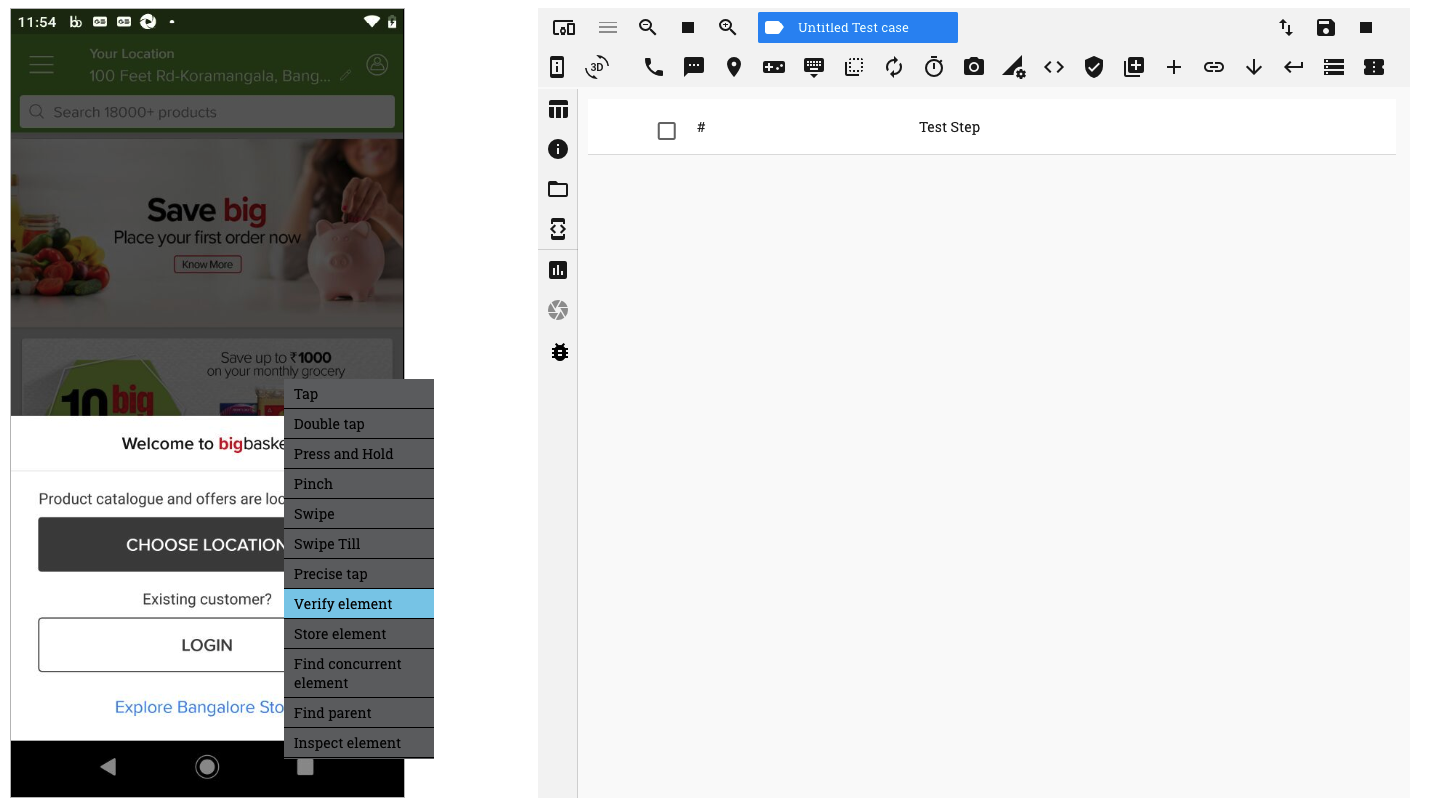The image size is (1429, 802).
Task: Click the grey camera shutter icon
Action: (558, 311)
